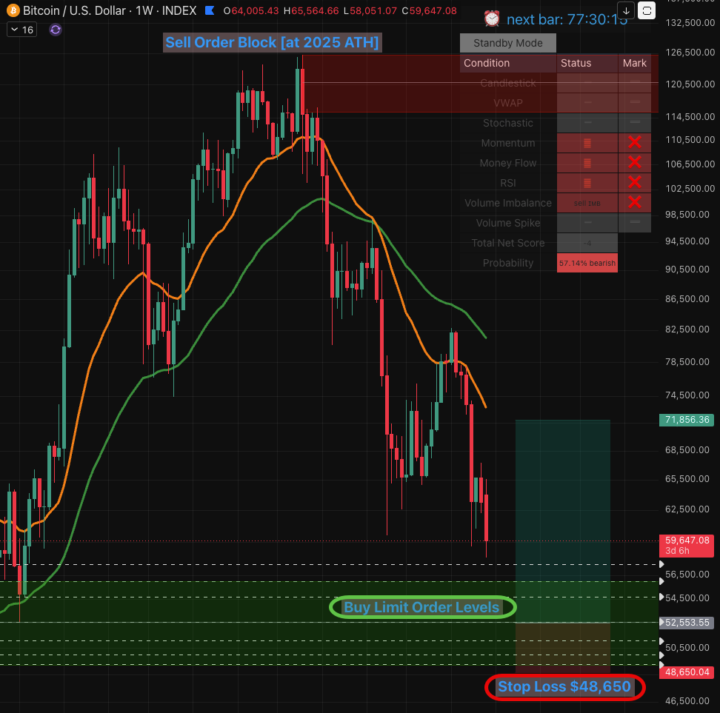The height and width of the screenshot is (713, 720).
Task: Click the blue flag icon beside INDEX
Action: pyautogui.click(x=210, y=10)
